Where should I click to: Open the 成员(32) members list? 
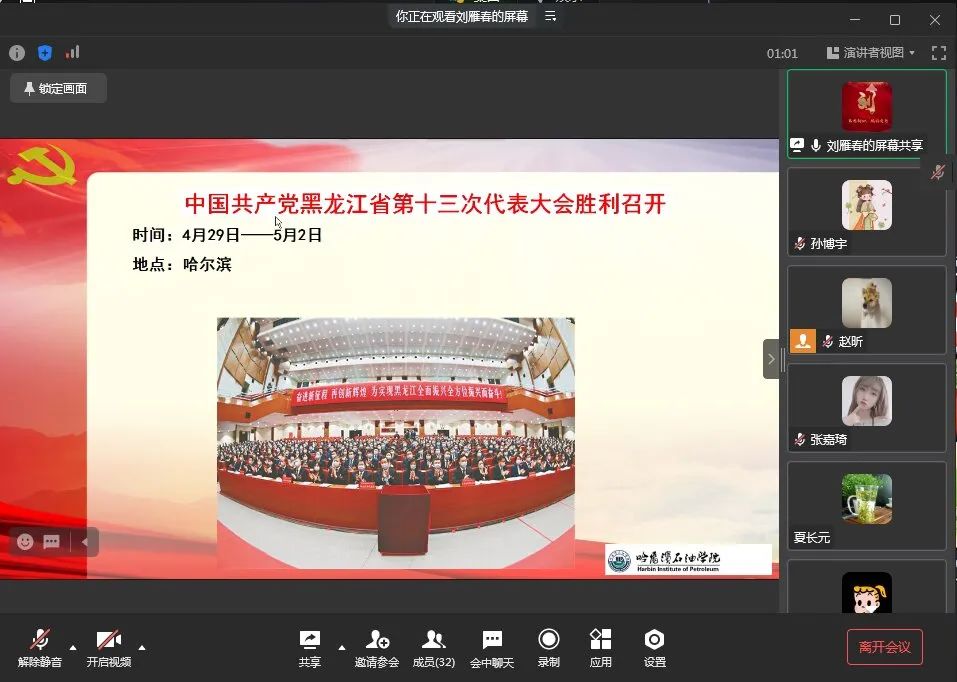pyautogui.click(x=434, y=647)
